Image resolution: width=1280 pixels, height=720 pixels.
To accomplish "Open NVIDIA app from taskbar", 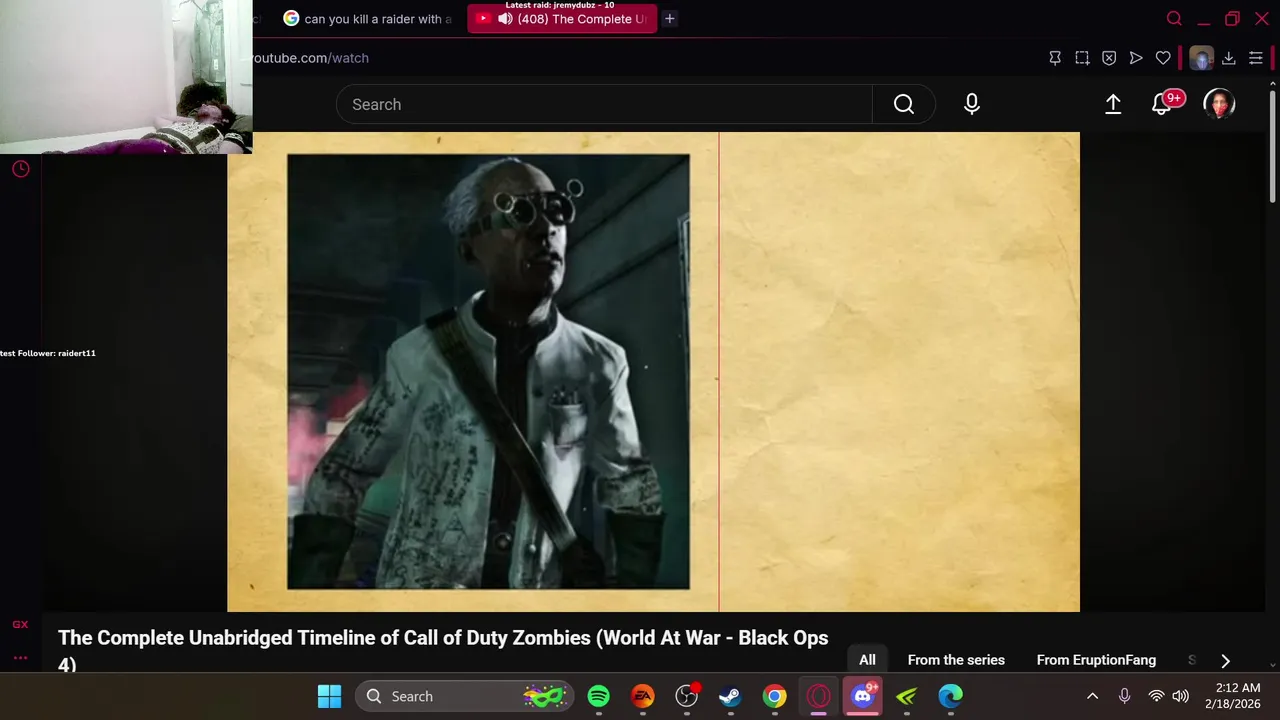I will 907,696.
